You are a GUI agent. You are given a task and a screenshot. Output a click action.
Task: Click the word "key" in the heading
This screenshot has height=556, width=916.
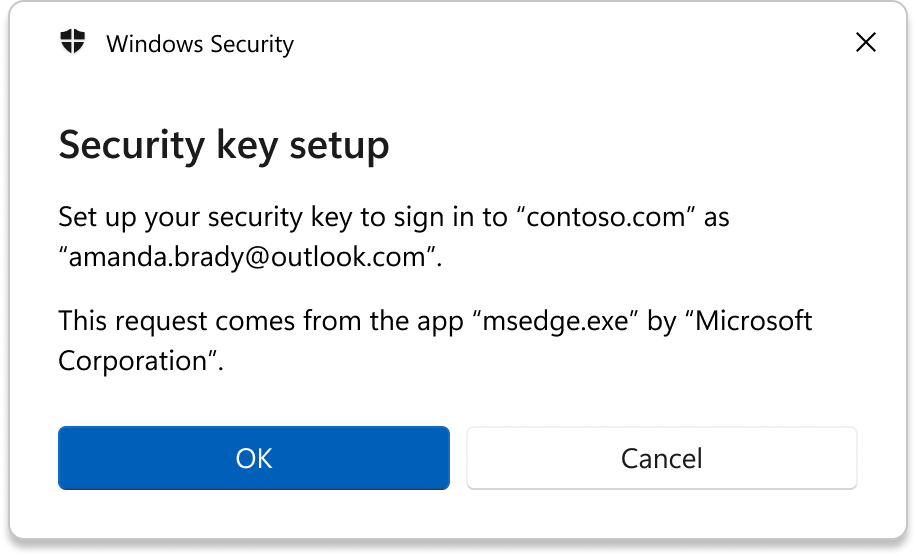[x=247, y=145]
